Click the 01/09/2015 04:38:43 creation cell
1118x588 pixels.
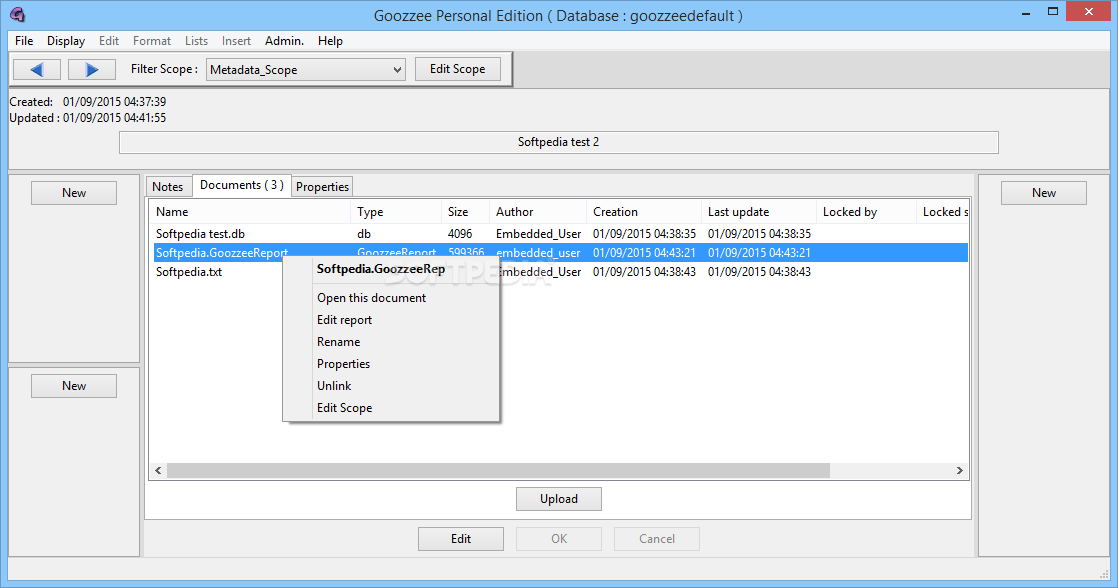[644, 272]
